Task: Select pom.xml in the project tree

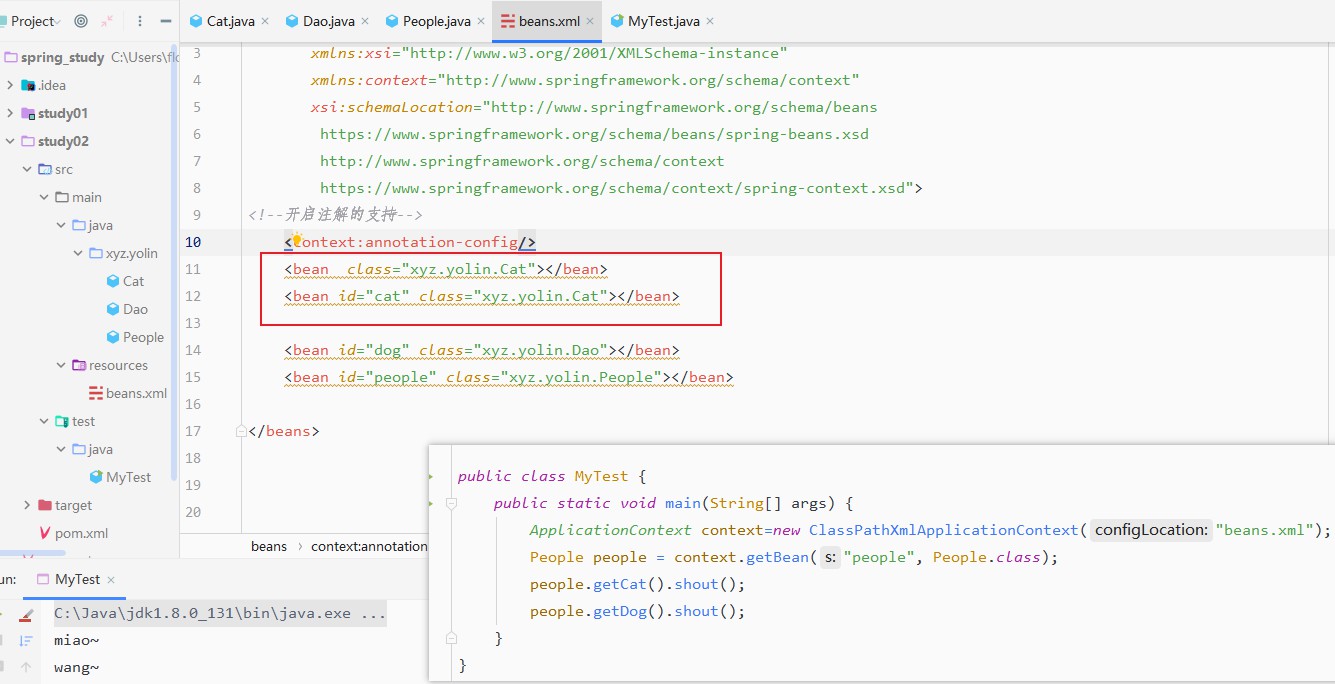Action: (x=81, y=533)
